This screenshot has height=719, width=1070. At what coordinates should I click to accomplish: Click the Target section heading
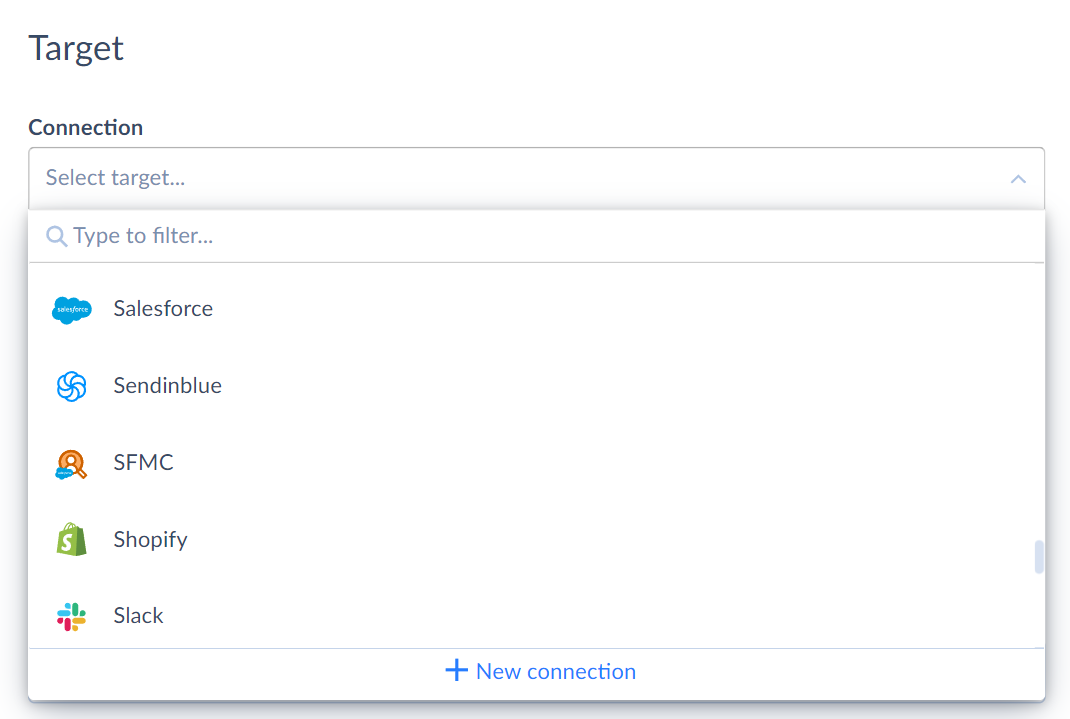pyautogui.click(x=76, y=48)
